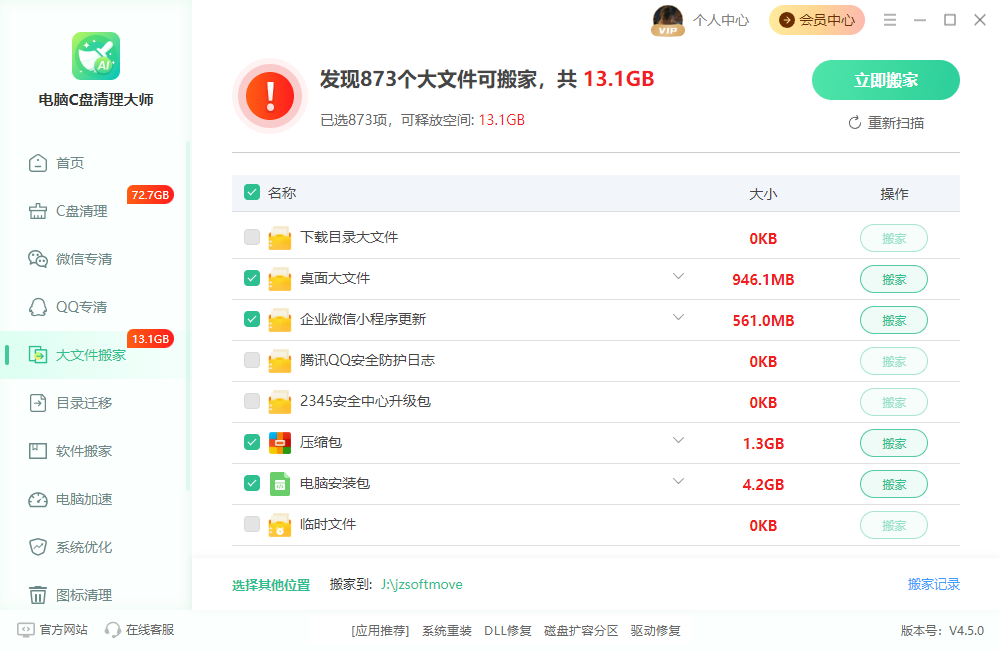Click the 电脑加速 speedometer icon
The width and height of the screenshot is (1000, 650).
pos(38,499)
